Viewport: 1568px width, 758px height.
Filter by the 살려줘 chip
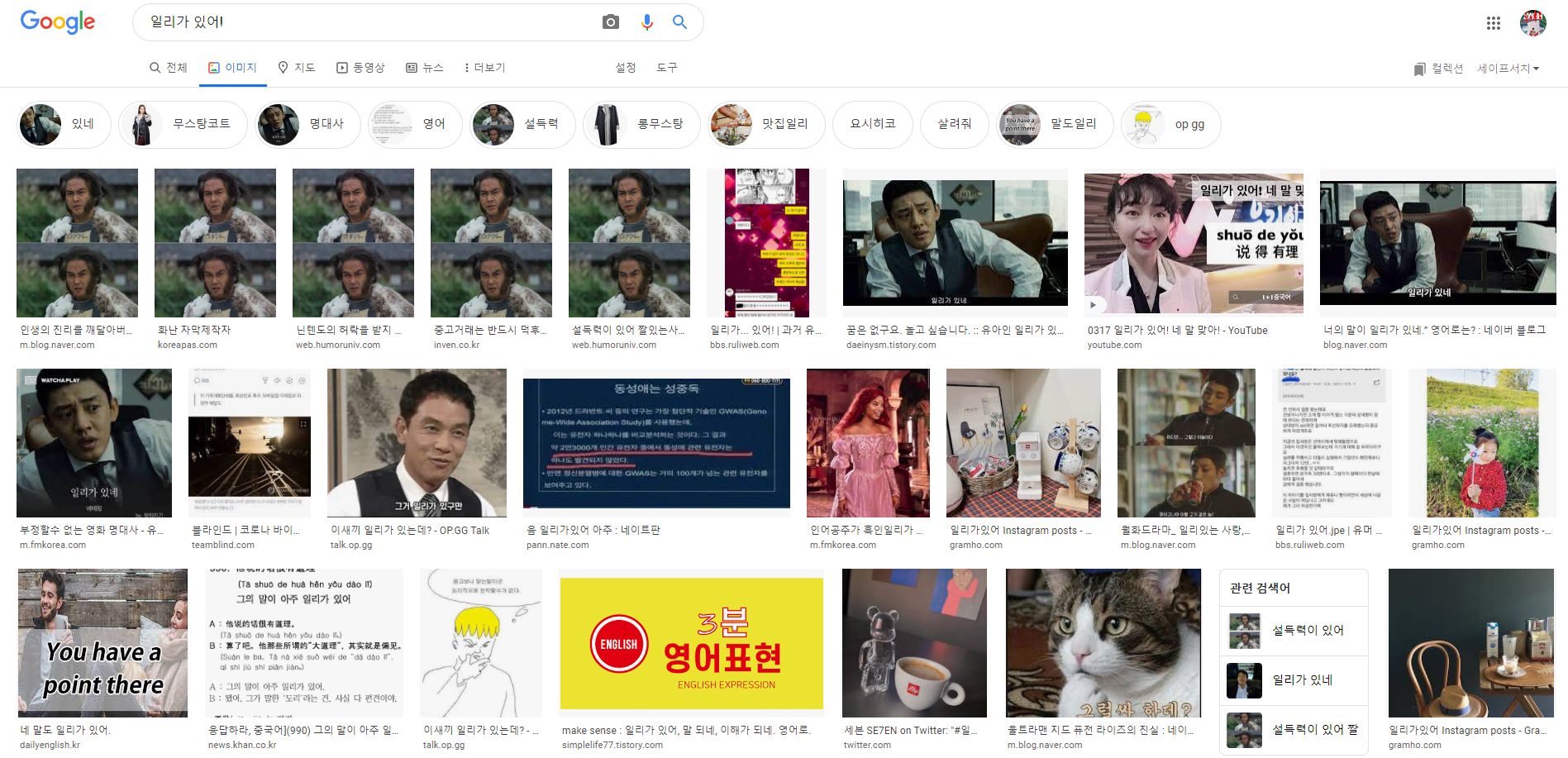coord(954,125)
